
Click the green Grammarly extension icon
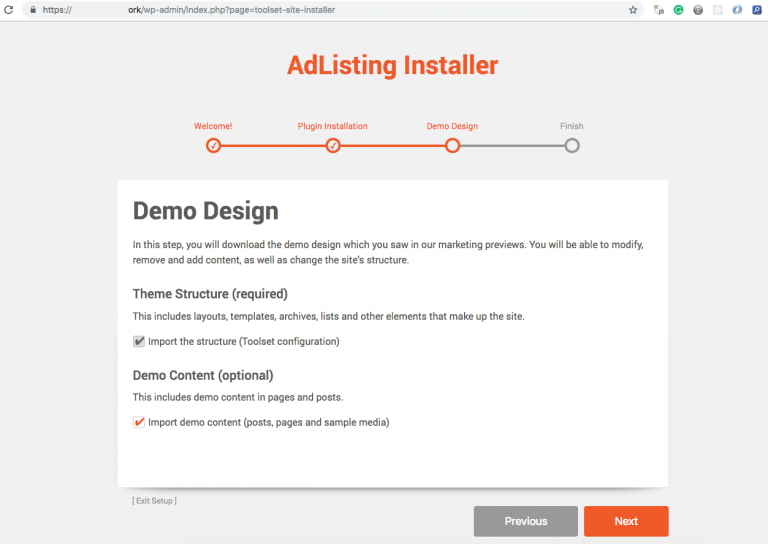[x=678, y=10]
